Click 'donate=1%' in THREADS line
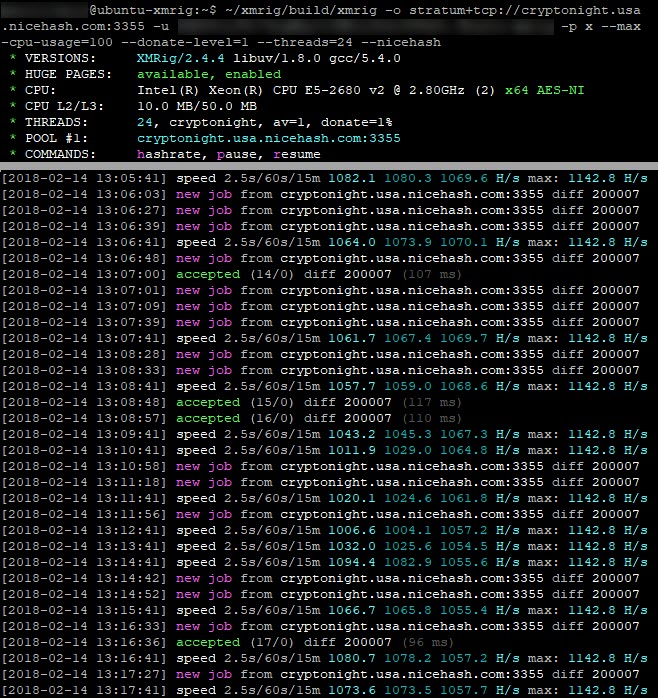This screenshot has height=698, width=658. point(356,122)
